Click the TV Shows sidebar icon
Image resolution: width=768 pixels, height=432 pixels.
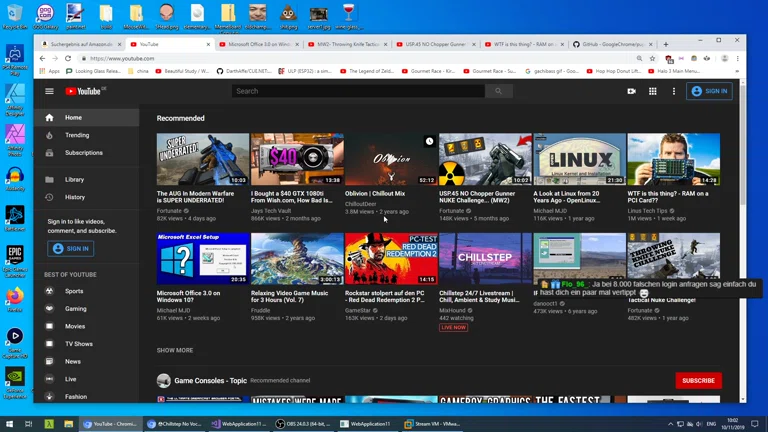coord(49,344)
